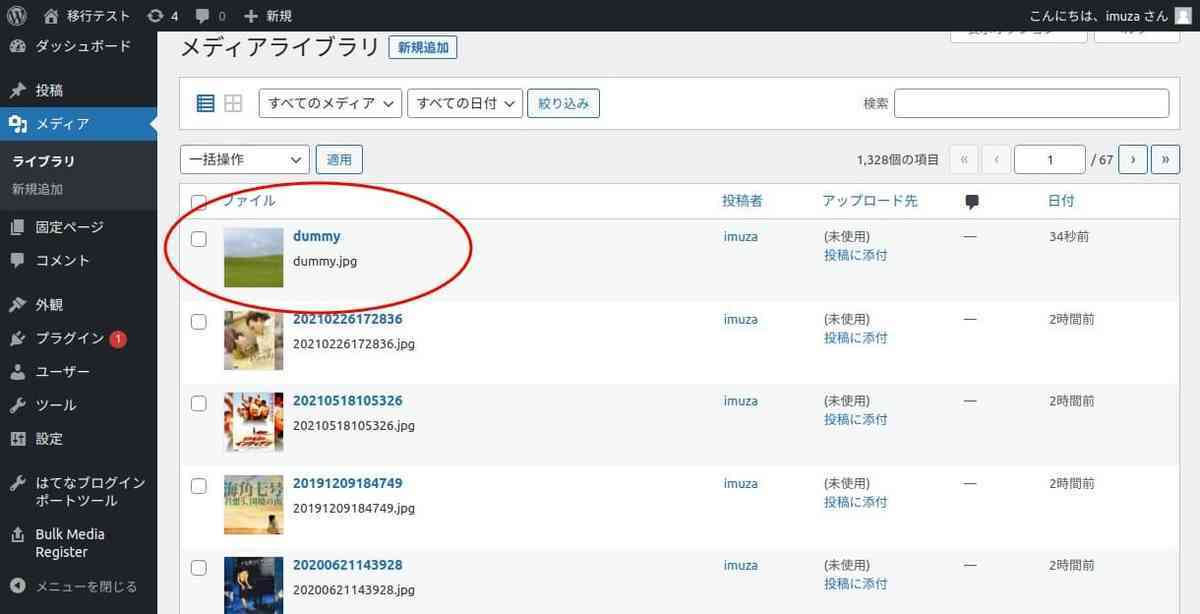Check the box for dummy.jpg row
This screenshot has width=1200, height=614.
(x=199, y=239)
